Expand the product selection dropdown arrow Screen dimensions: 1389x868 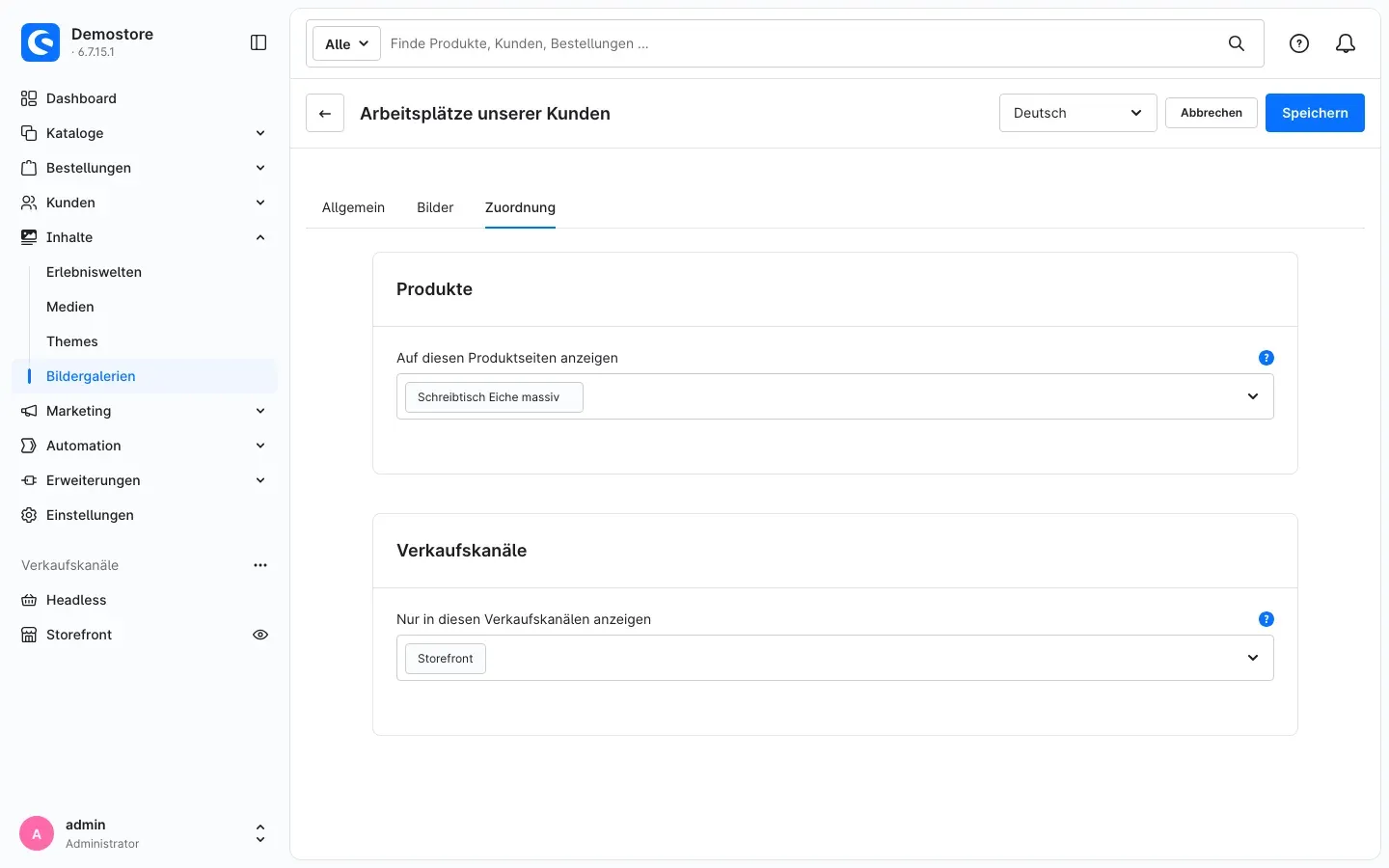pyautogui.click(x=1253, y=396)
